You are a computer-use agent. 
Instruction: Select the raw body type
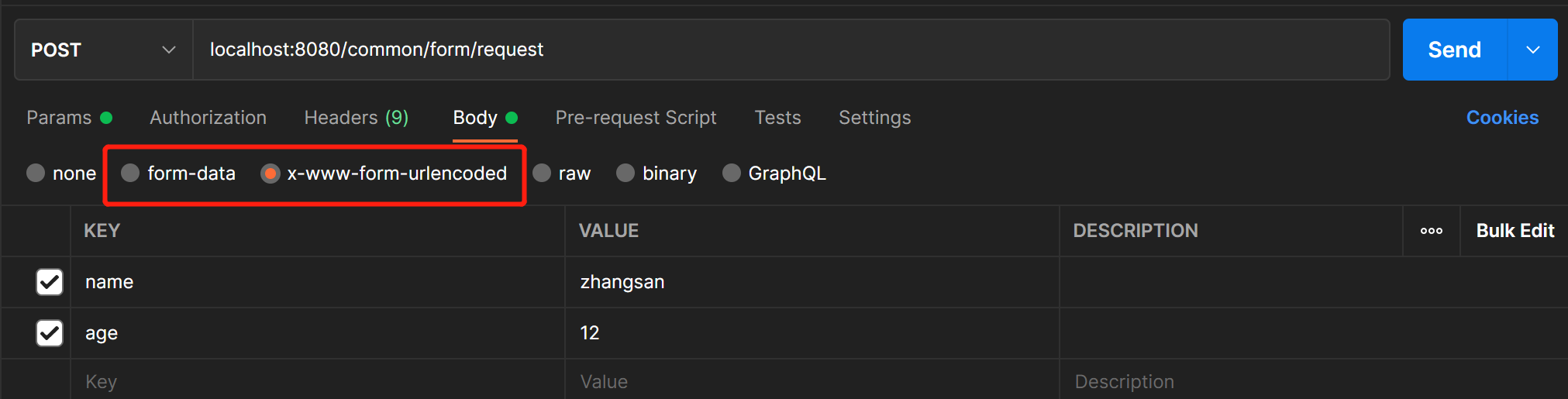[x=542, y=173]
